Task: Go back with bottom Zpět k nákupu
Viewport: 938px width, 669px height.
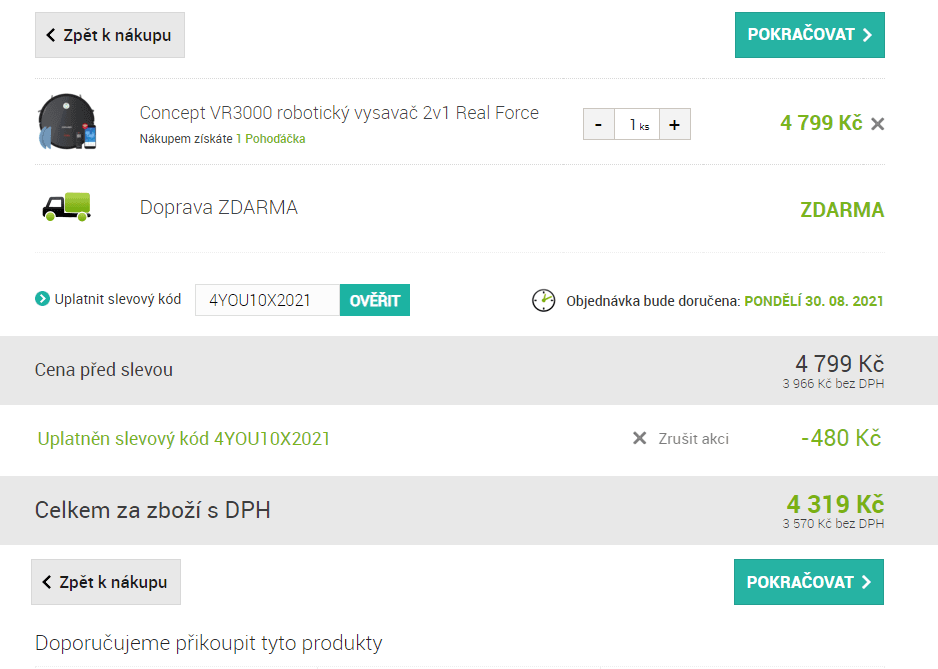Action: click(x=106, y=582)
